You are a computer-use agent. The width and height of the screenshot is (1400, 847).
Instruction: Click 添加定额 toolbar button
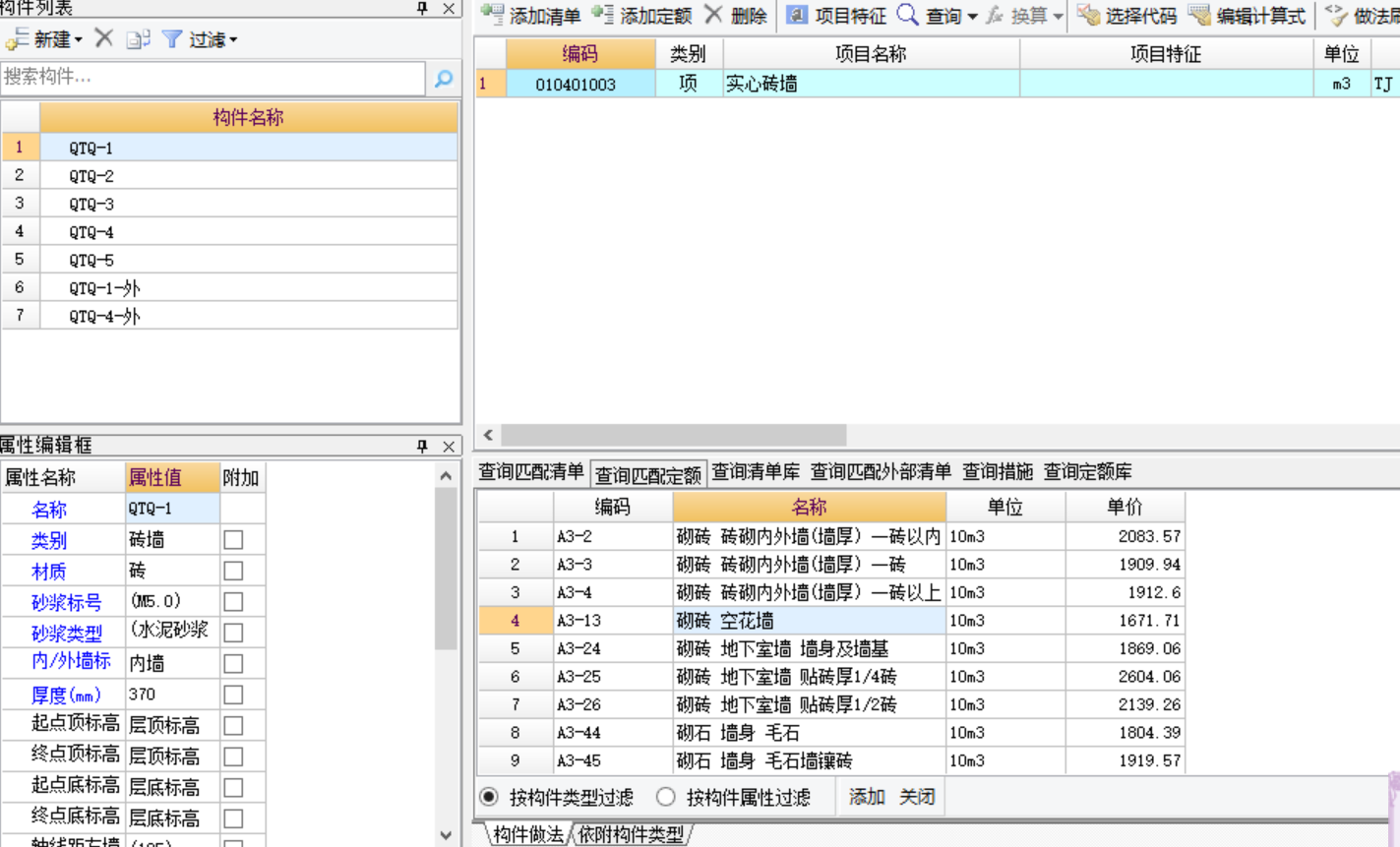tap(641, 16)
